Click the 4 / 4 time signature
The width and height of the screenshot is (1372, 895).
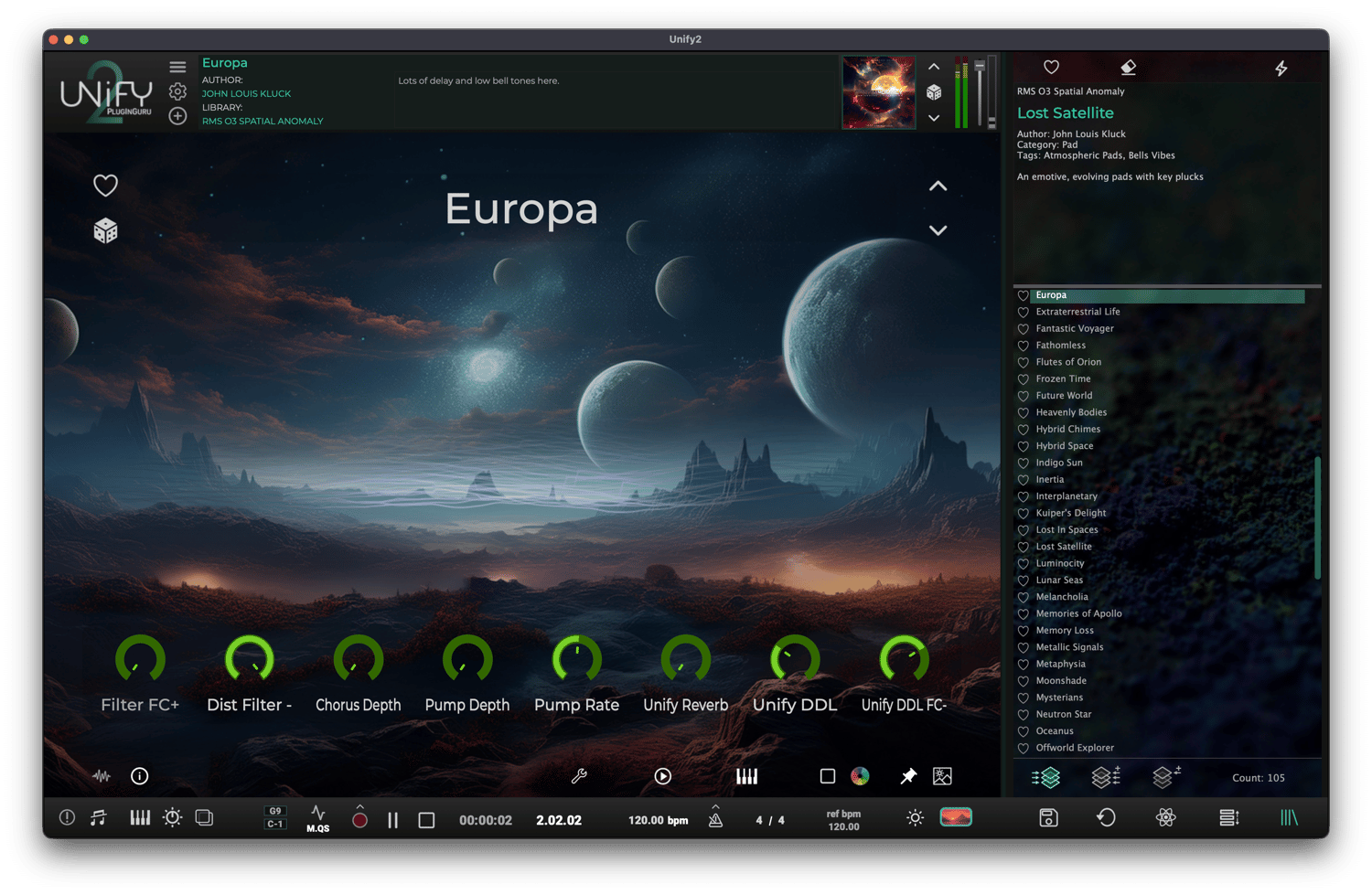(x=770, y=820)
